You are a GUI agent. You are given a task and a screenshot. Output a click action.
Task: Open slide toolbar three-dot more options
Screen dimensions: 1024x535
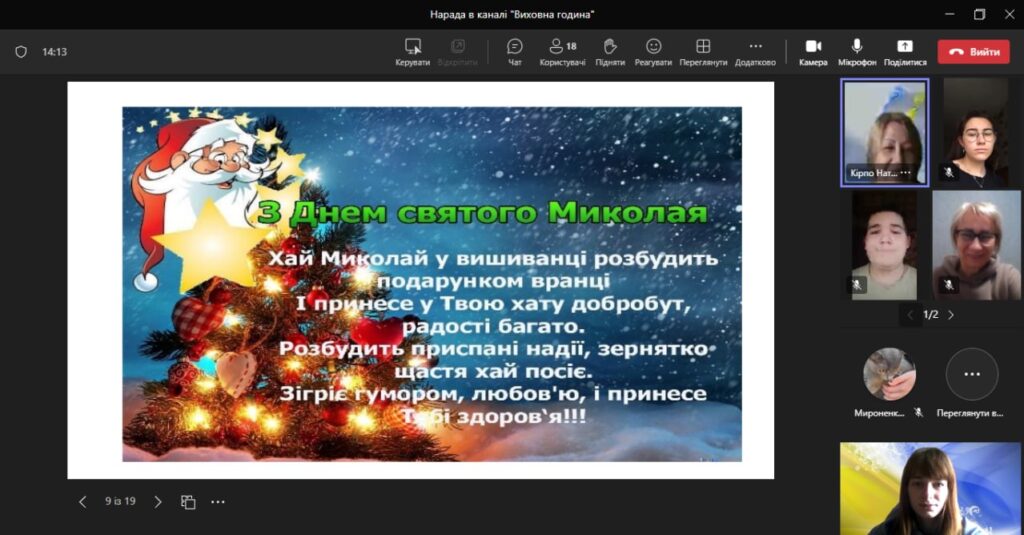point(218,502)
